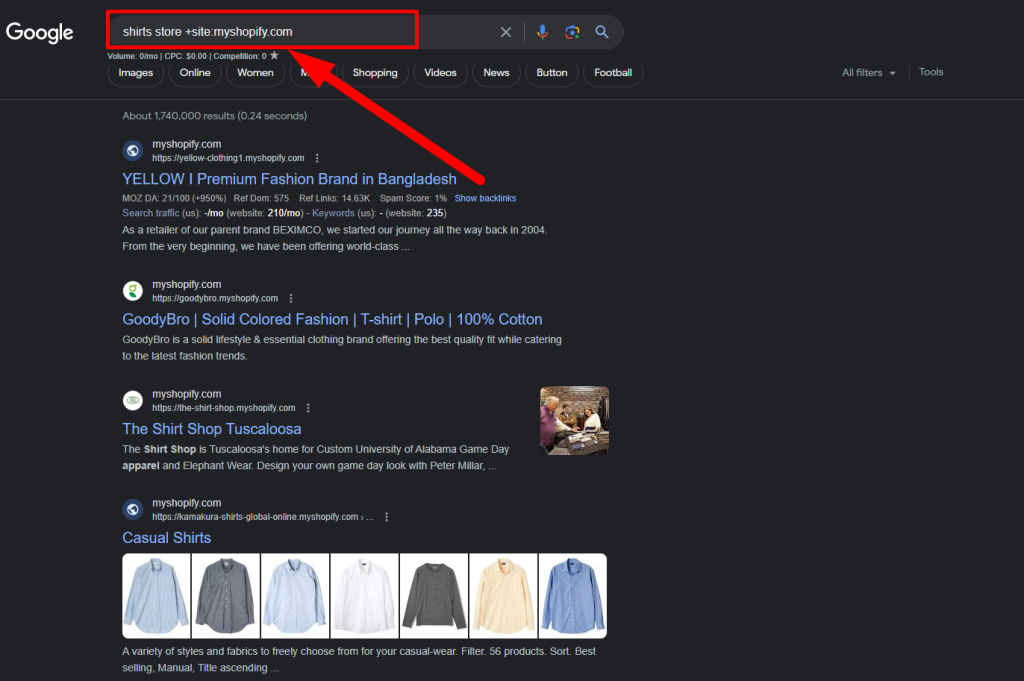Open the royal blue shirt image

point(573,595)
